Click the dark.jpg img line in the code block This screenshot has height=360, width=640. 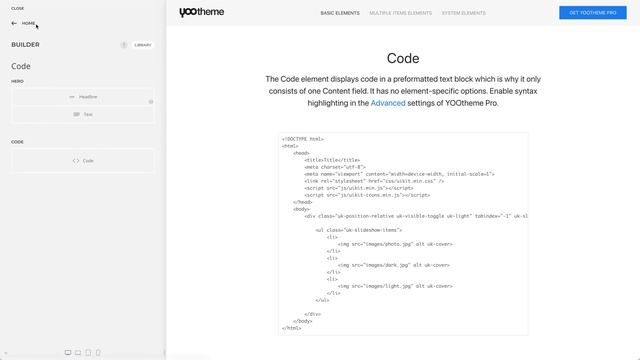[393, 265]
